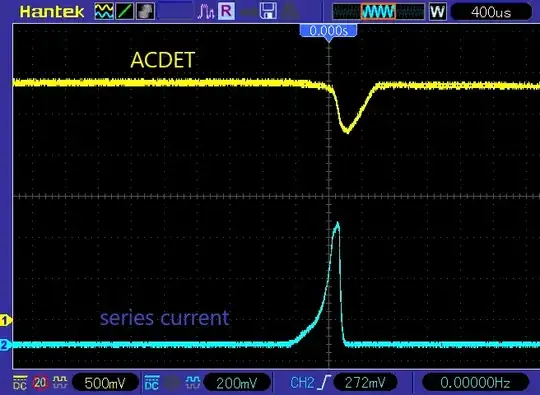
Task: Click the gray persistence display icon
Action: 145,11
